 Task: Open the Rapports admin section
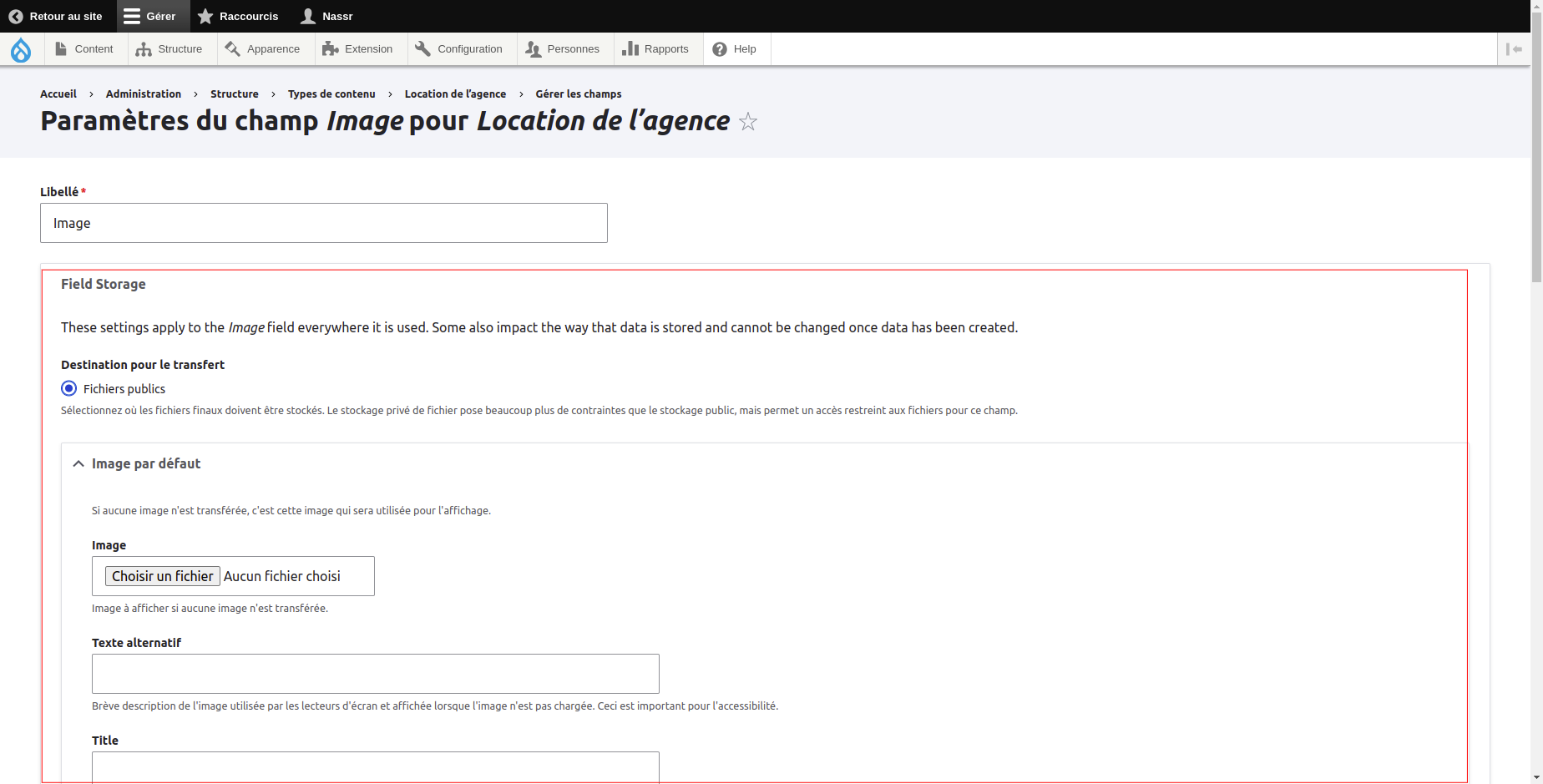click(656, 49)
